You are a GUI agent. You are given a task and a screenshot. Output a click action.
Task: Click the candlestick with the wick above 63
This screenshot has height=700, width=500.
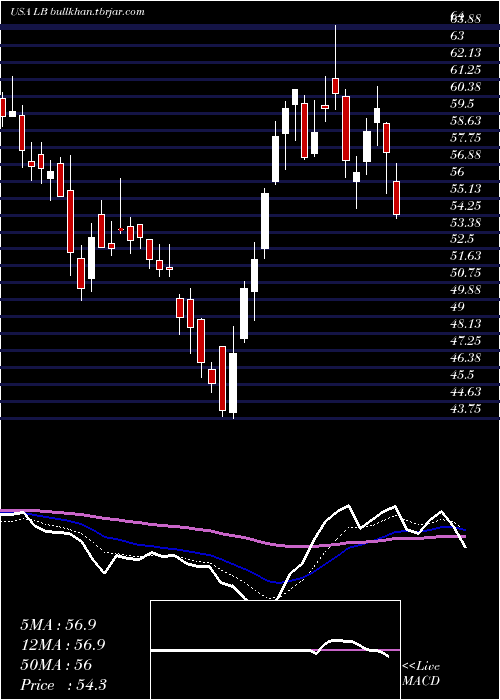click(x=335, y=85)
